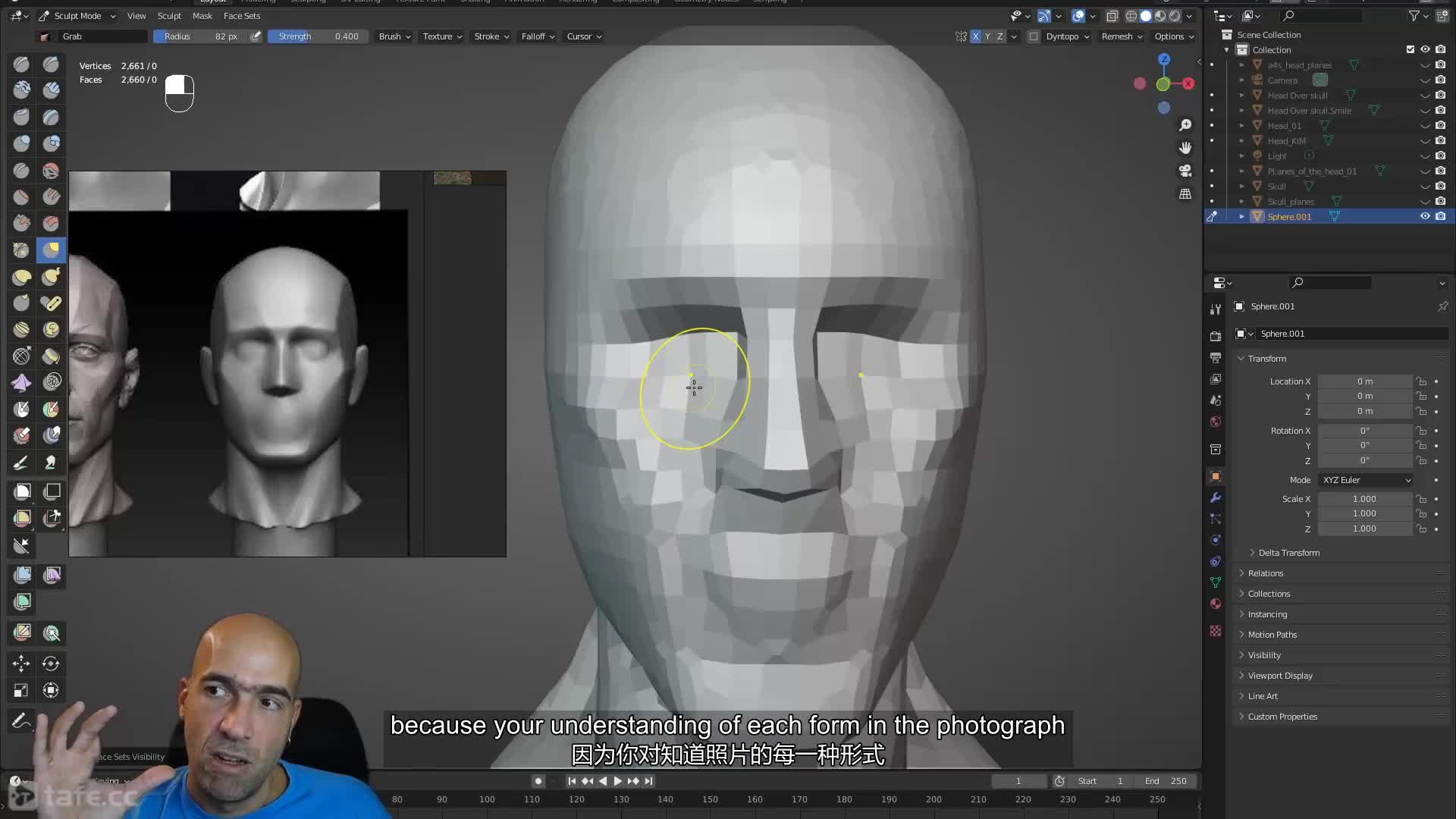This screenshot has height=819, width=1456.
Task: Select the Annotate tool
Action: pos(21,721)
